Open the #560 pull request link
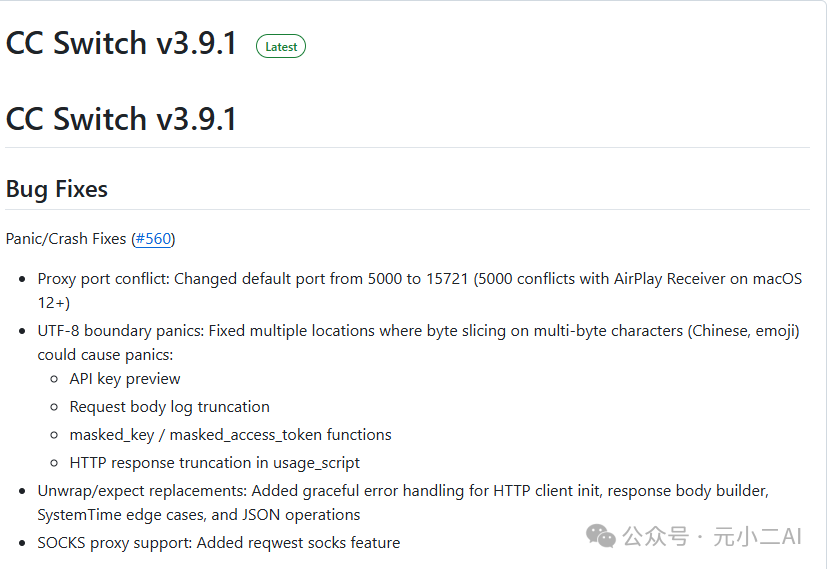The width and height of the screenshot is (827, 569). coord(153,239)
